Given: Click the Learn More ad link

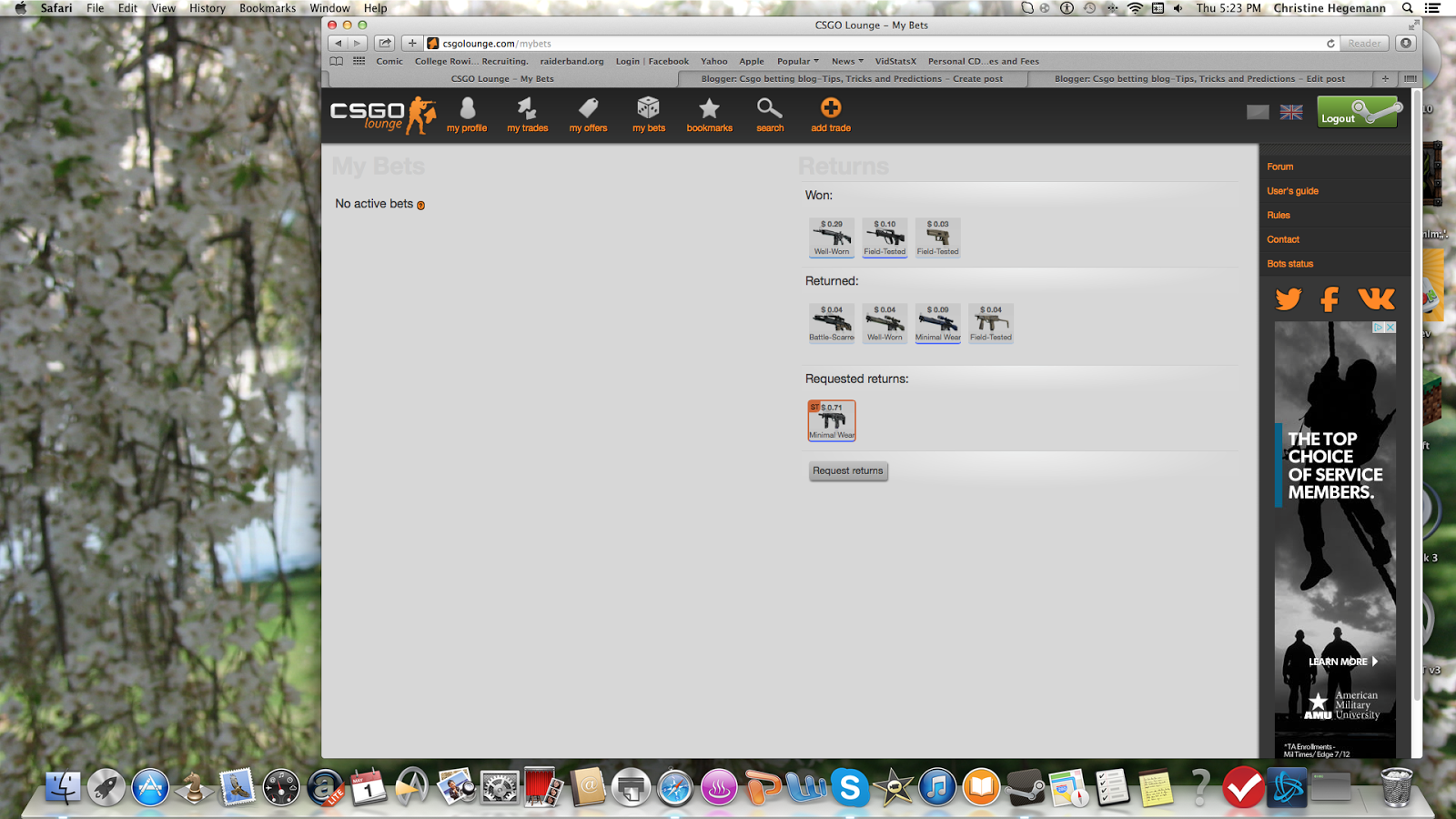Looking at the screenshot, I should [1343, 662].
